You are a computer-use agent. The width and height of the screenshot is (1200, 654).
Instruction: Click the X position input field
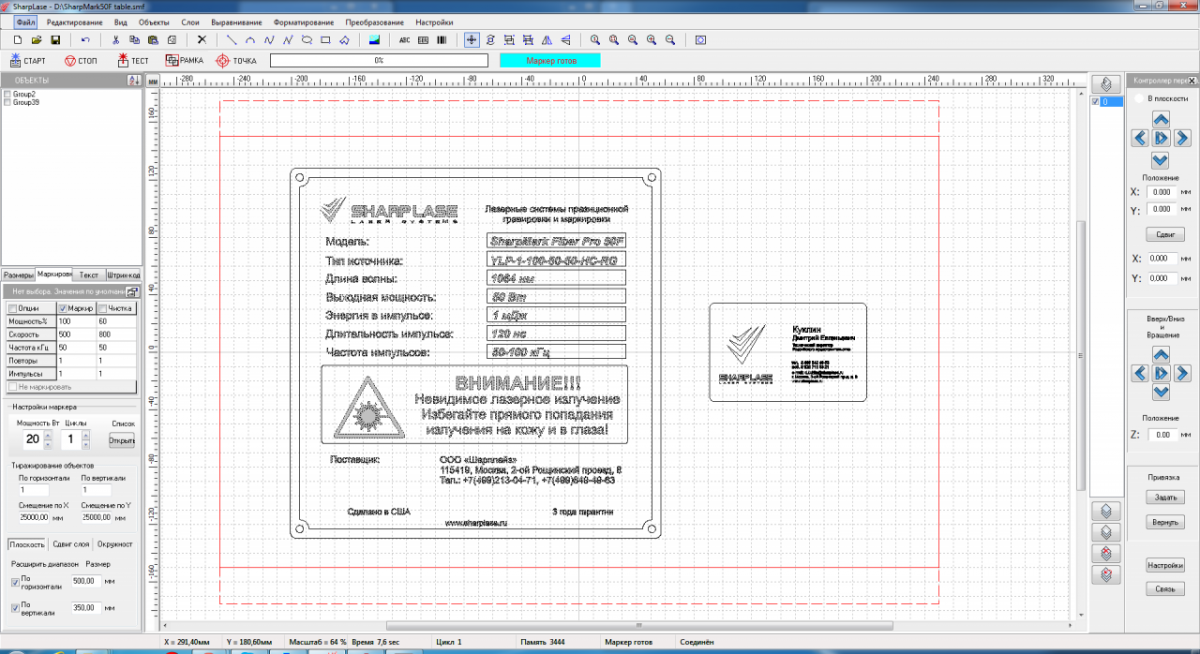1161,191
